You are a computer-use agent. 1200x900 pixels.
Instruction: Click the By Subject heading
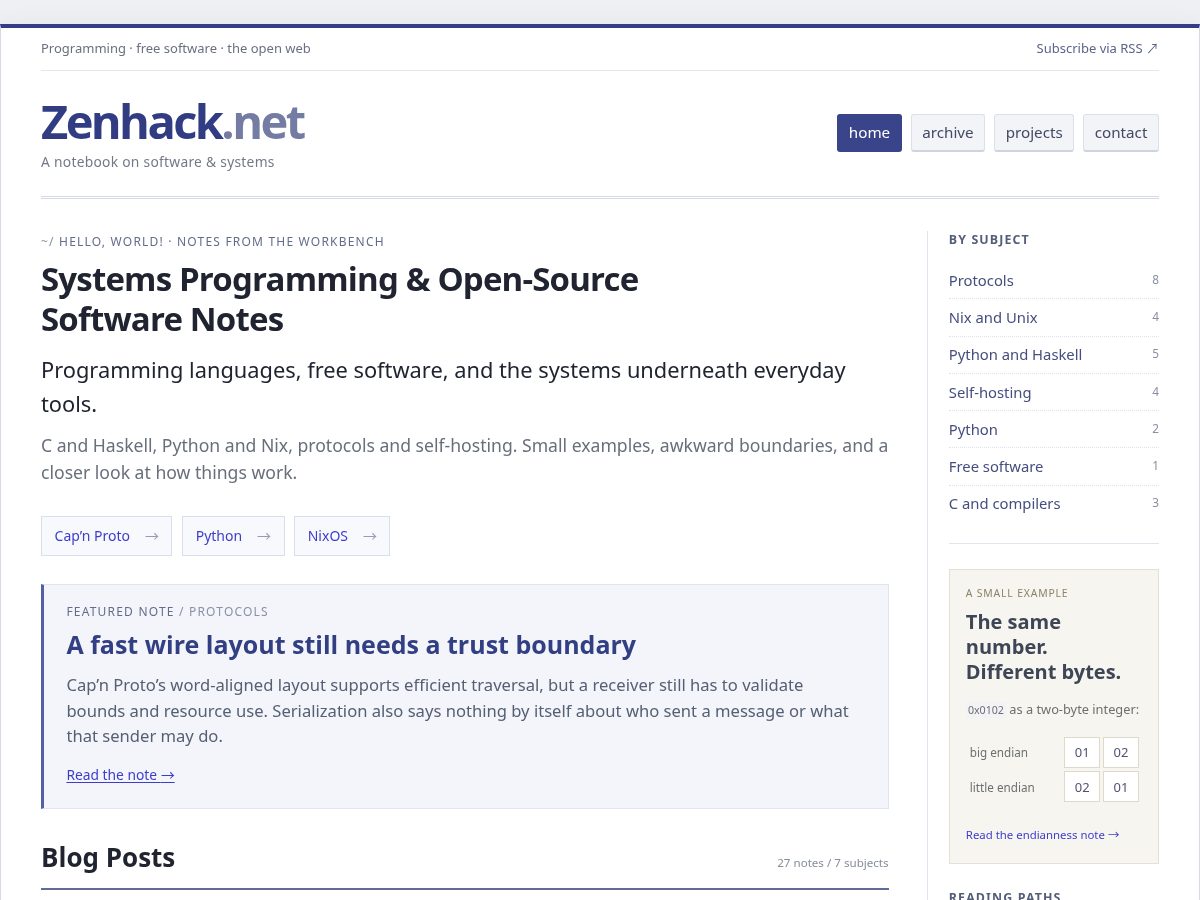click(989, 240)
